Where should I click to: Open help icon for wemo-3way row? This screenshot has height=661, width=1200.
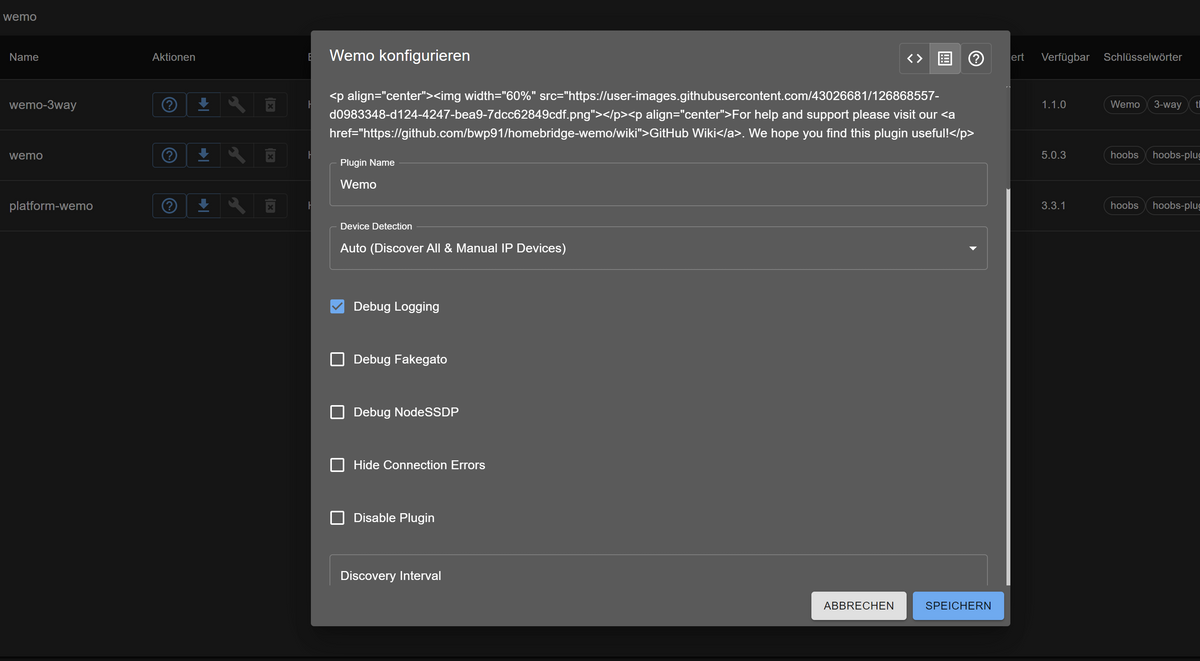click(170, 104)
